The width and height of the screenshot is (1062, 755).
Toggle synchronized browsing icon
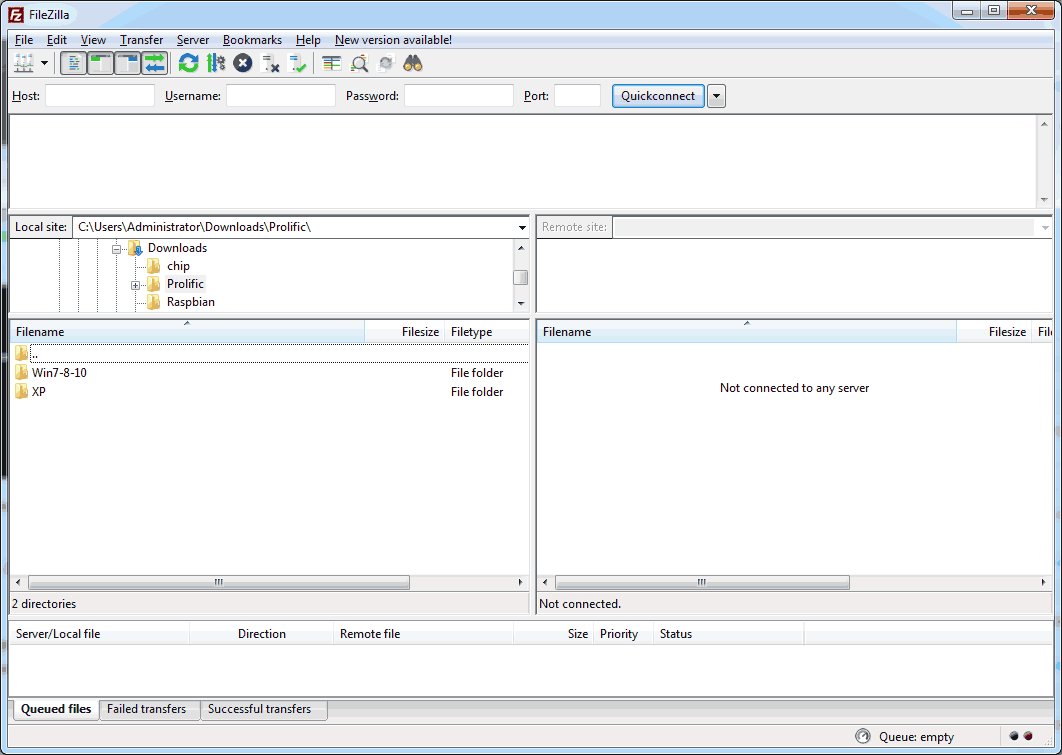tap(386, 64)
